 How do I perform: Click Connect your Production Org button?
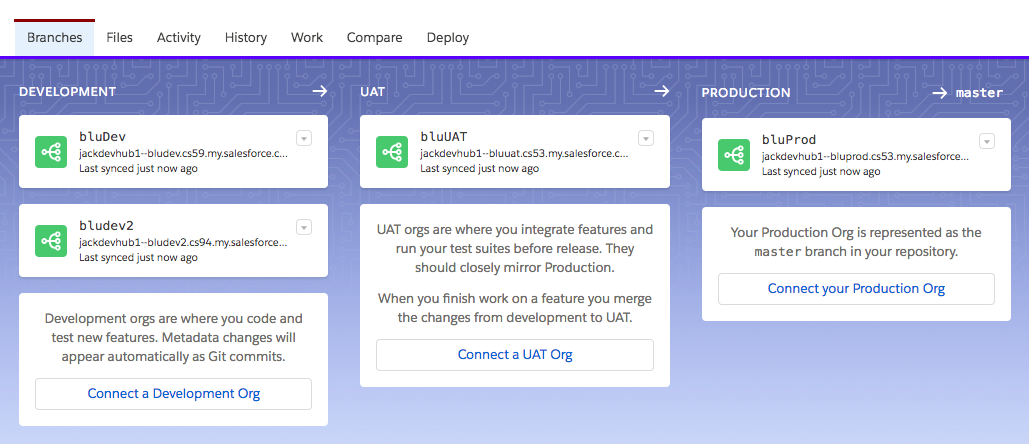click(x=856, y=289)
